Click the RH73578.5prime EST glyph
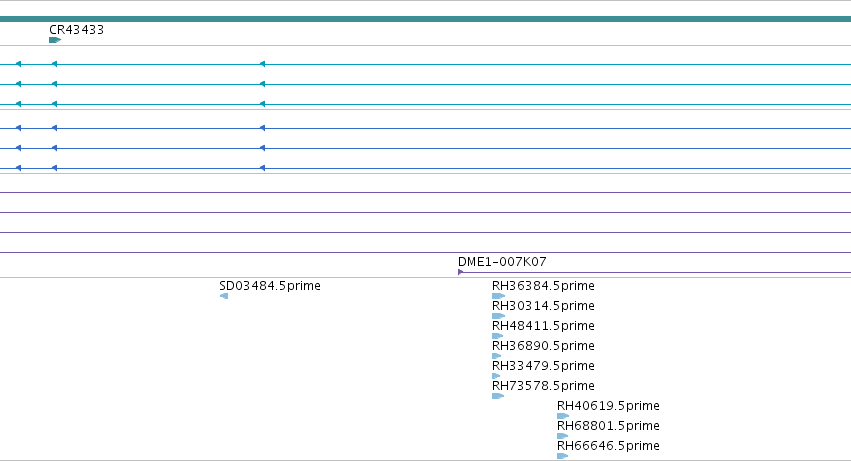Viewport: 851px width, 461px height. [x=498, y=396]
